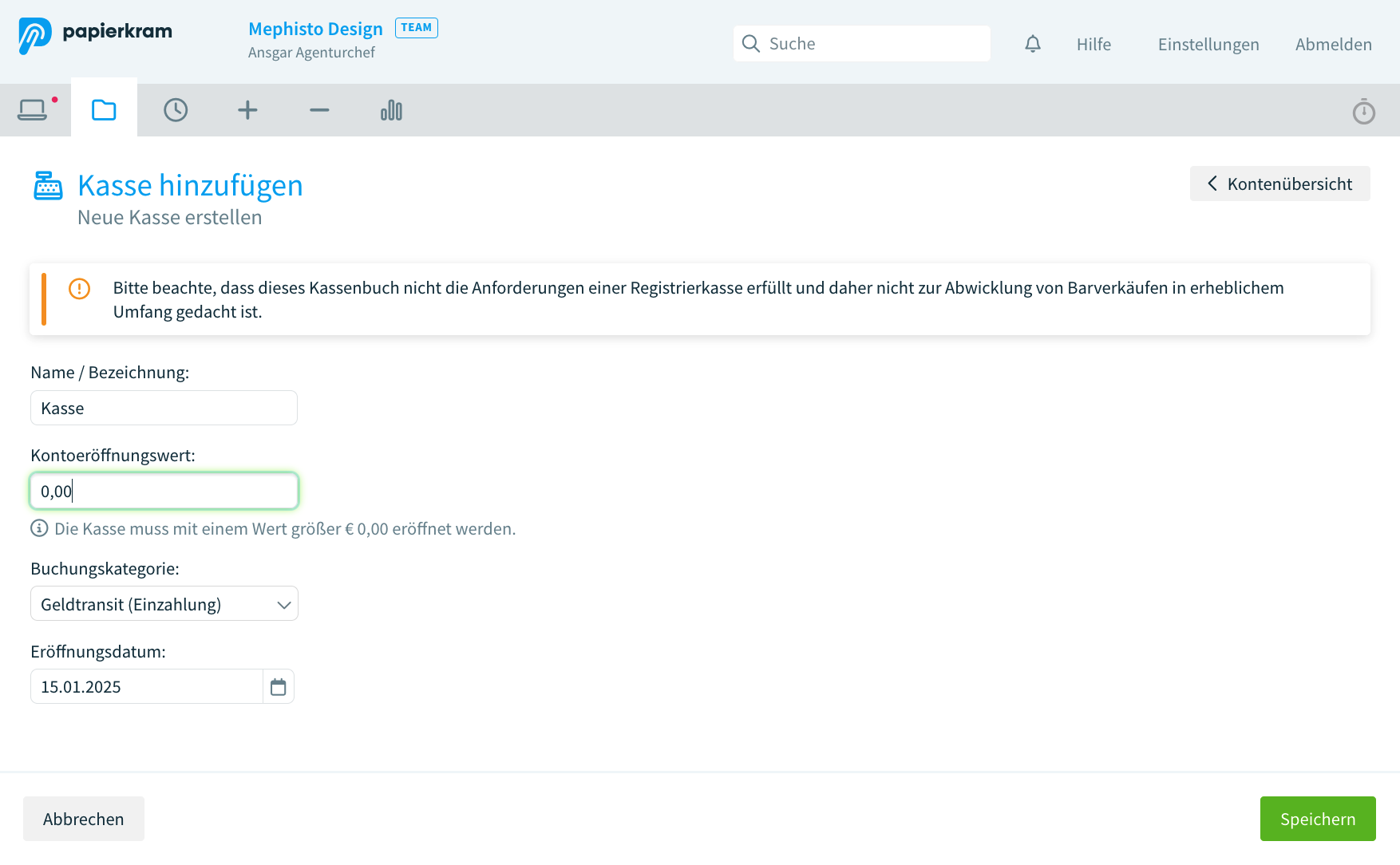Click the Eröffnungsdatum label

[x=98, y=652]
